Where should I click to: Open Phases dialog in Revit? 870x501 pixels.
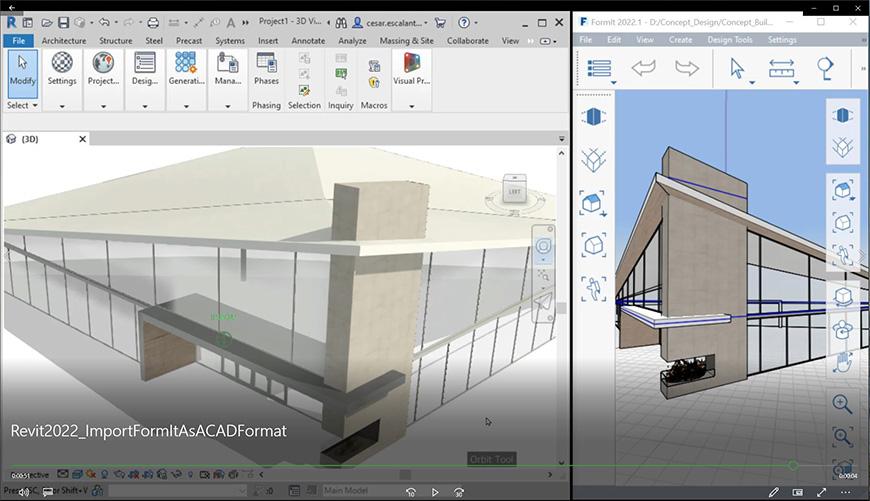[266, 69]
